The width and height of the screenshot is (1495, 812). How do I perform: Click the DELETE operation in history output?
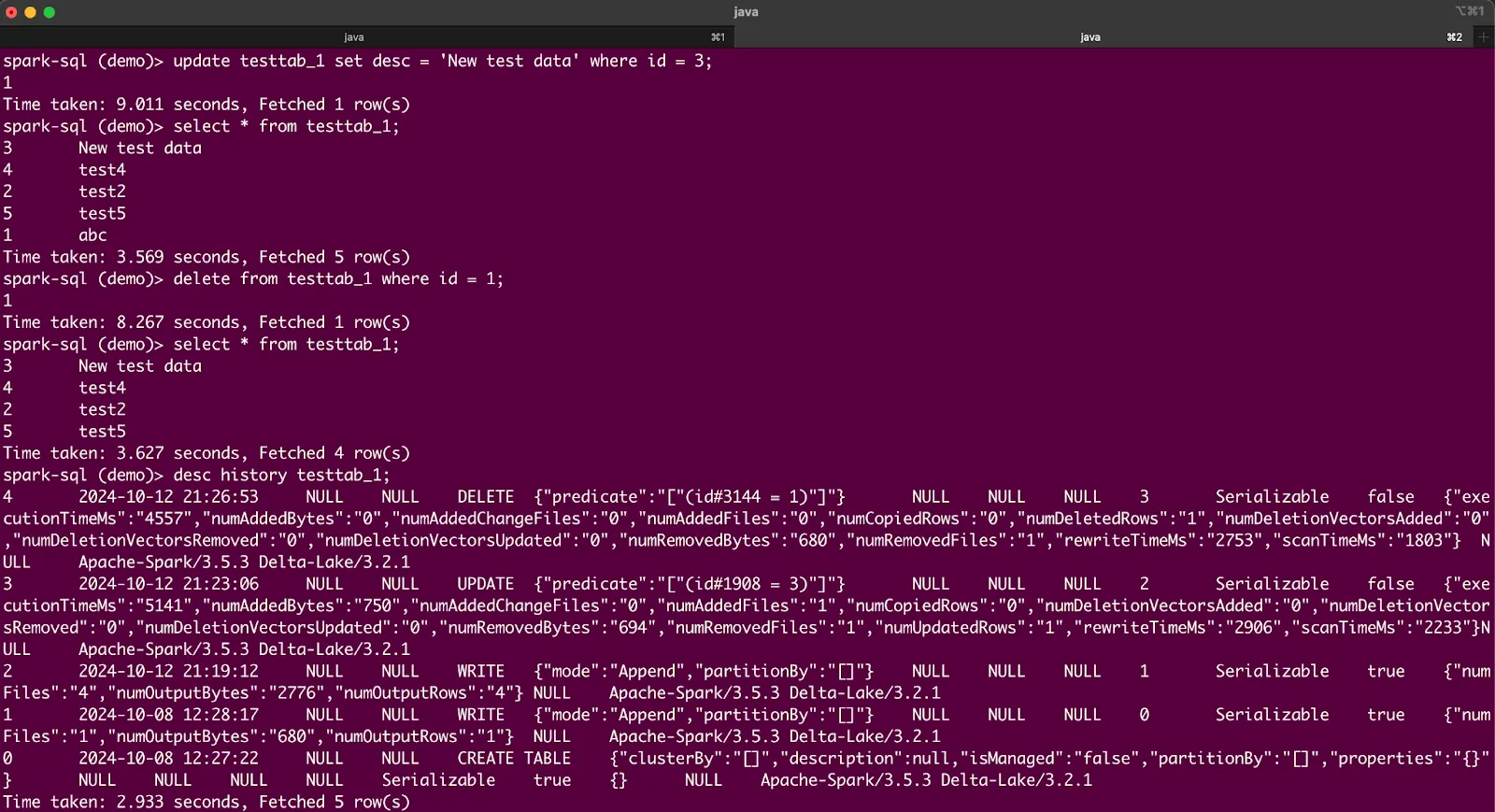coord(485,497)
